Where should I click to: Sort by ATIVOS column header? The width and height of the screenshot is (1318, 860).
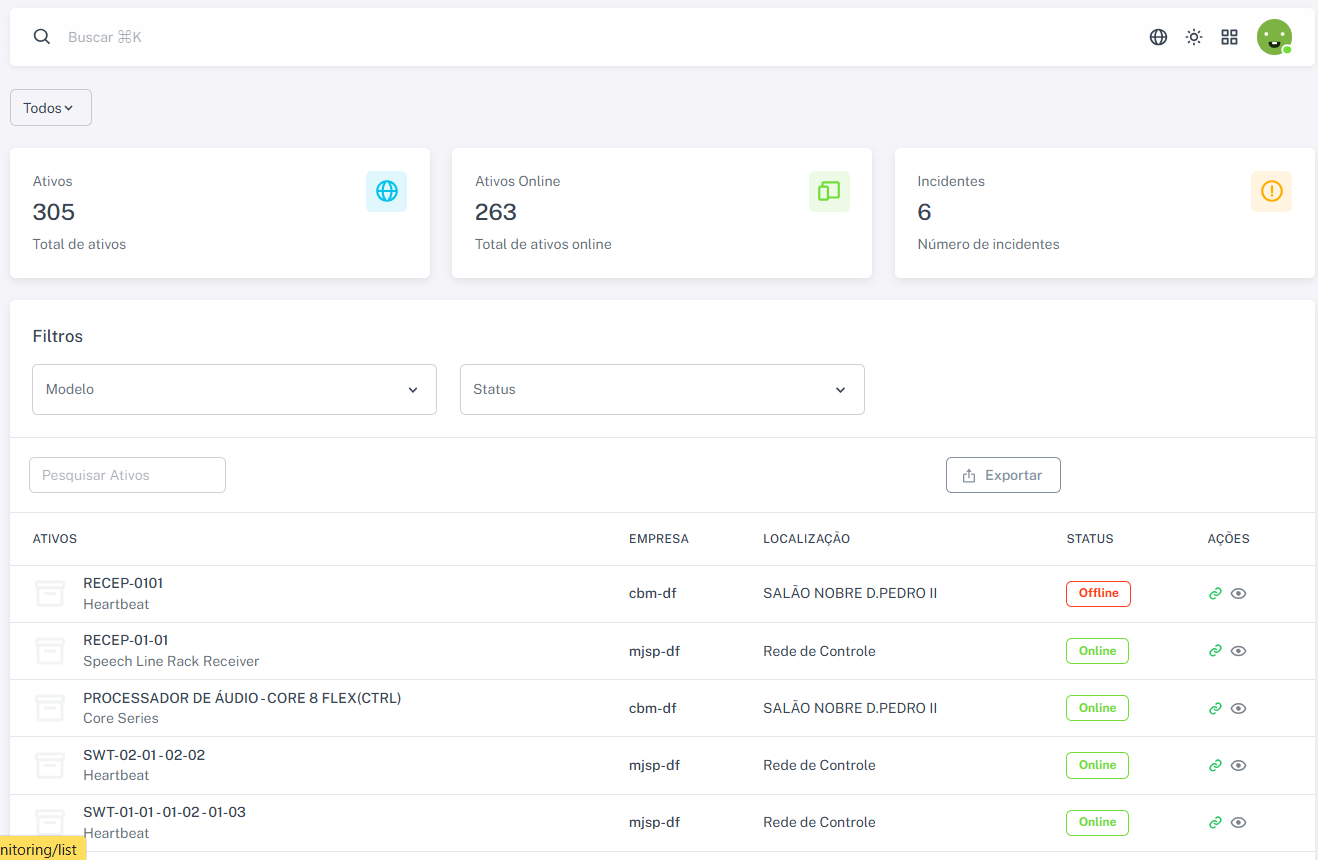point(55,539)
